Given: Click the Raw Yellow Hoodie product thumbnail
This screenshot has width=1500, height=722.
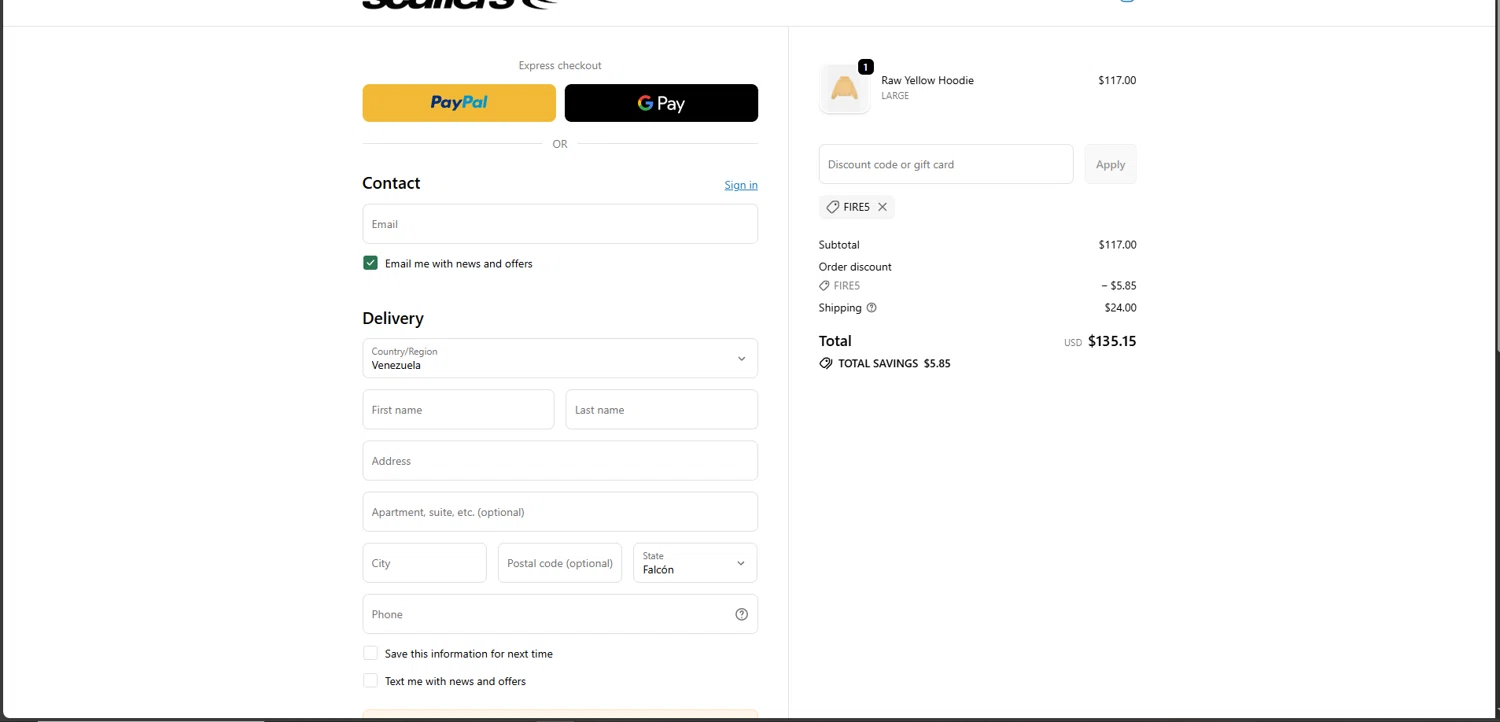Looking at the screenshot, I should (x=844, y=89).
